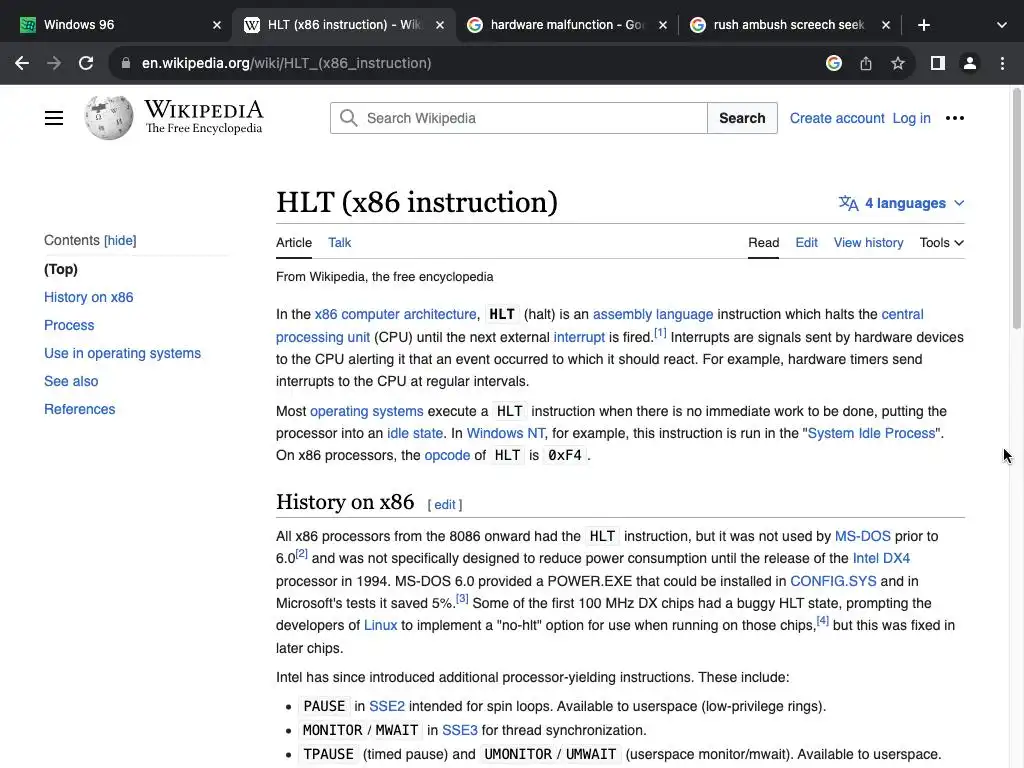Open the Edit tab

click(x=807, y=242)
